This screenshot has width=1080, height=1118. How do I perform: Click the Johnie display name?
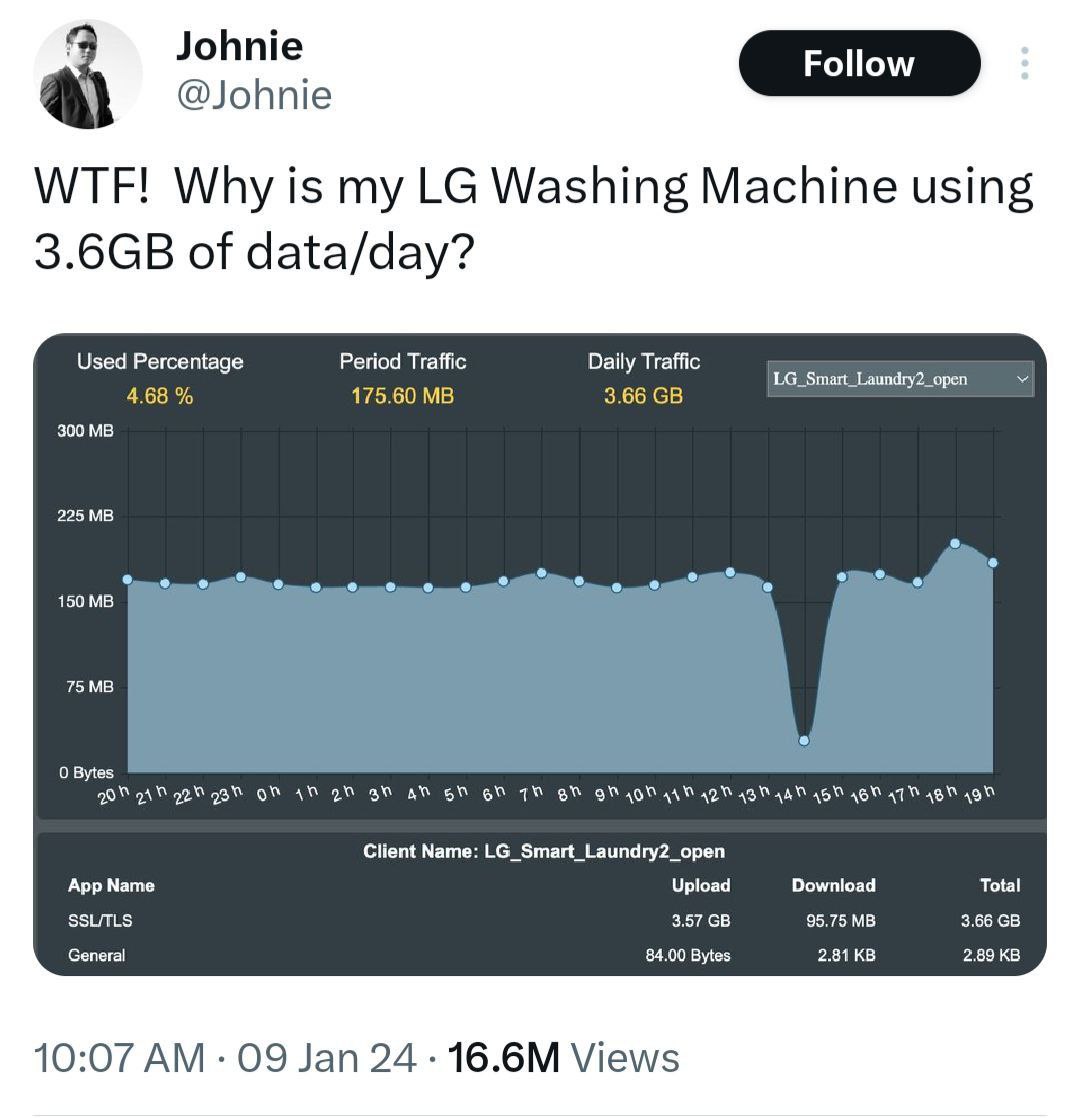pos(239,45)
